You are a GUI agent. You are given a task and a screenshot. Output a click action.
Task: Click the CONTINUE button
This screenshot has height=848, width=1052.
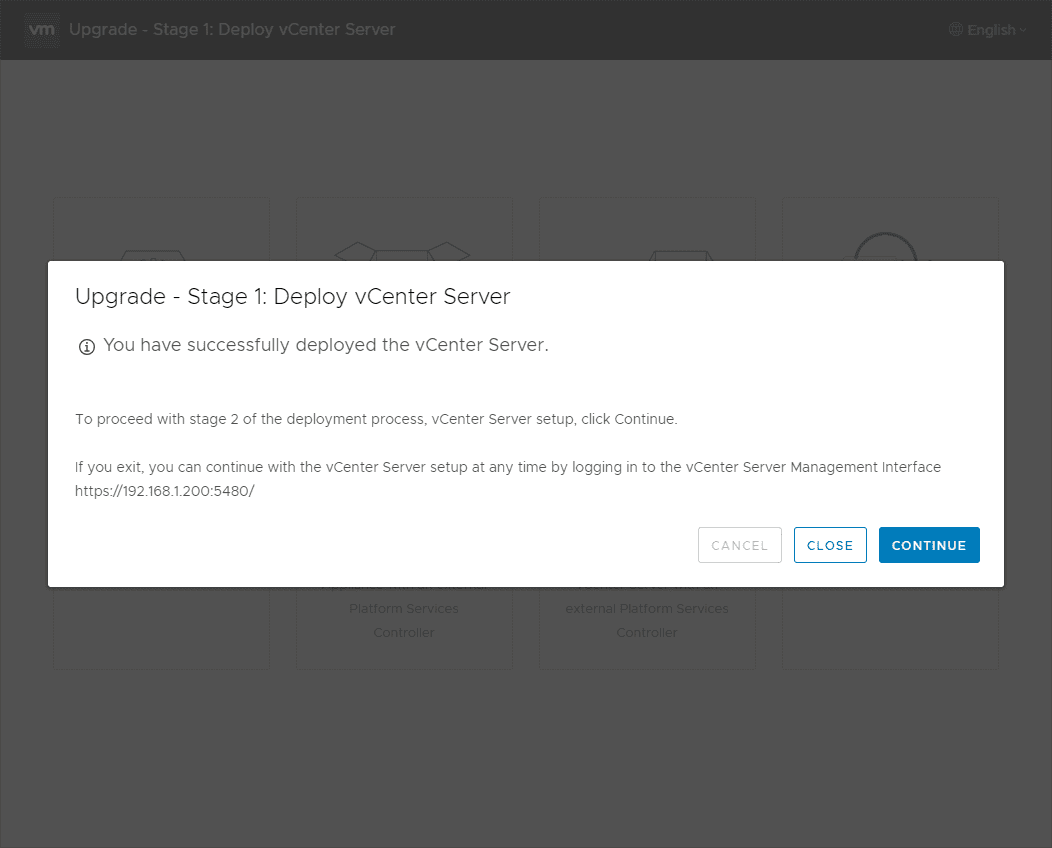[929, 545]
